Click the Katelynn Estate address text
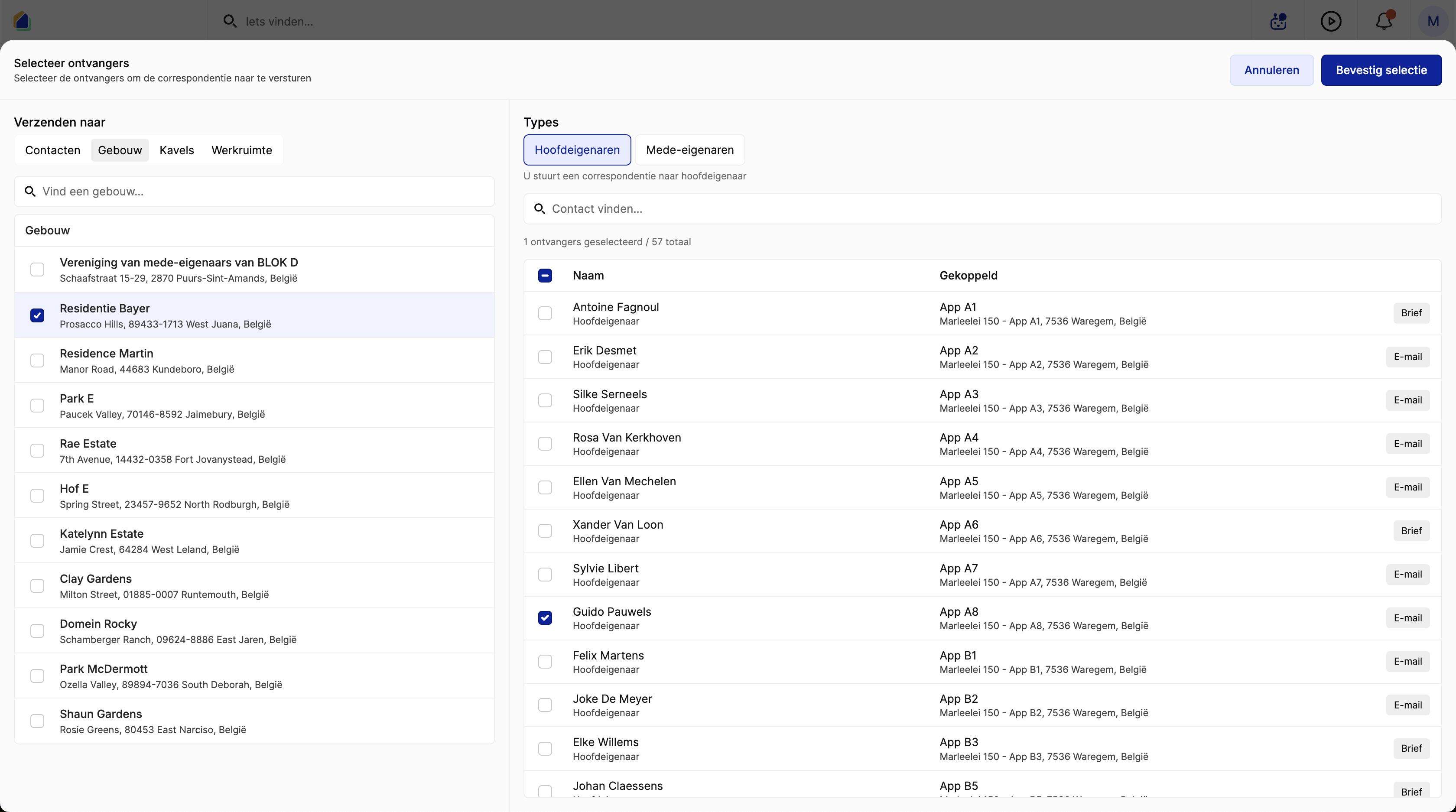This screenshot has width=1456, height=812. (x=149, y=550)
